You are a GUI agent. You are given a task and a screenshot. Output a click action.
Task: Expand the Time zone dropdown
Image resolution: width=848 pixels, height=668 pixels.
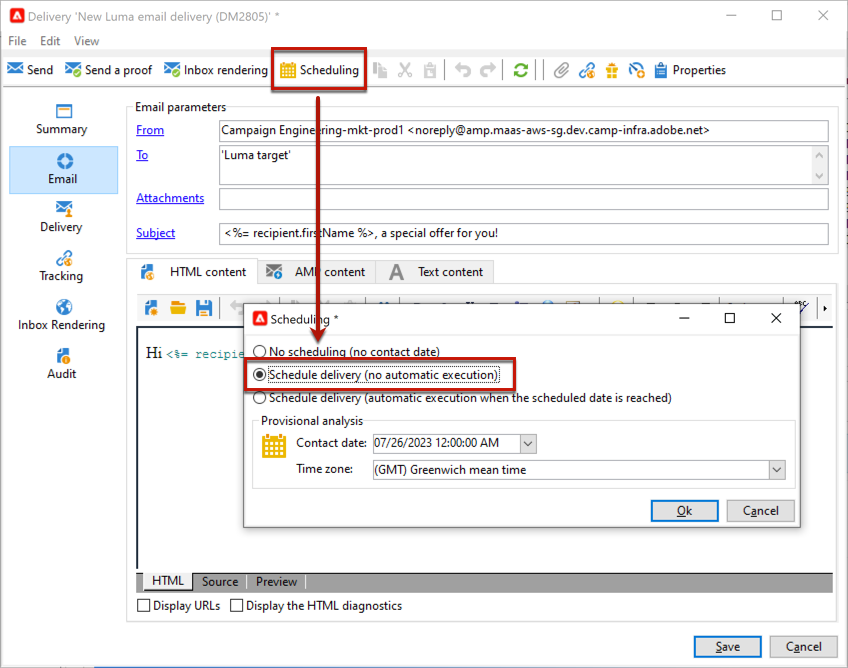777,470
